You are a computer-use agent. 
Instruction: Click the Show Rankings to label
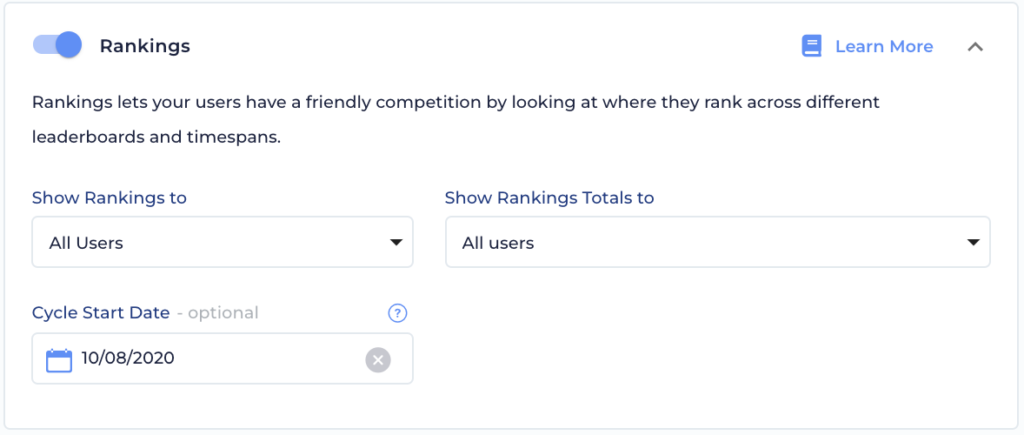(110, 197)
